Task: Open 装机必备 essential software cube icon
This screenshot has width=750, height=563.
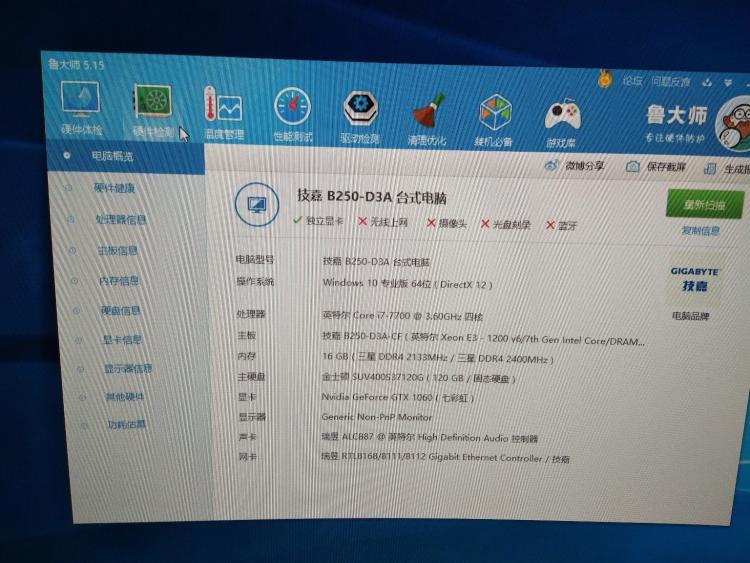Action: 494,121
